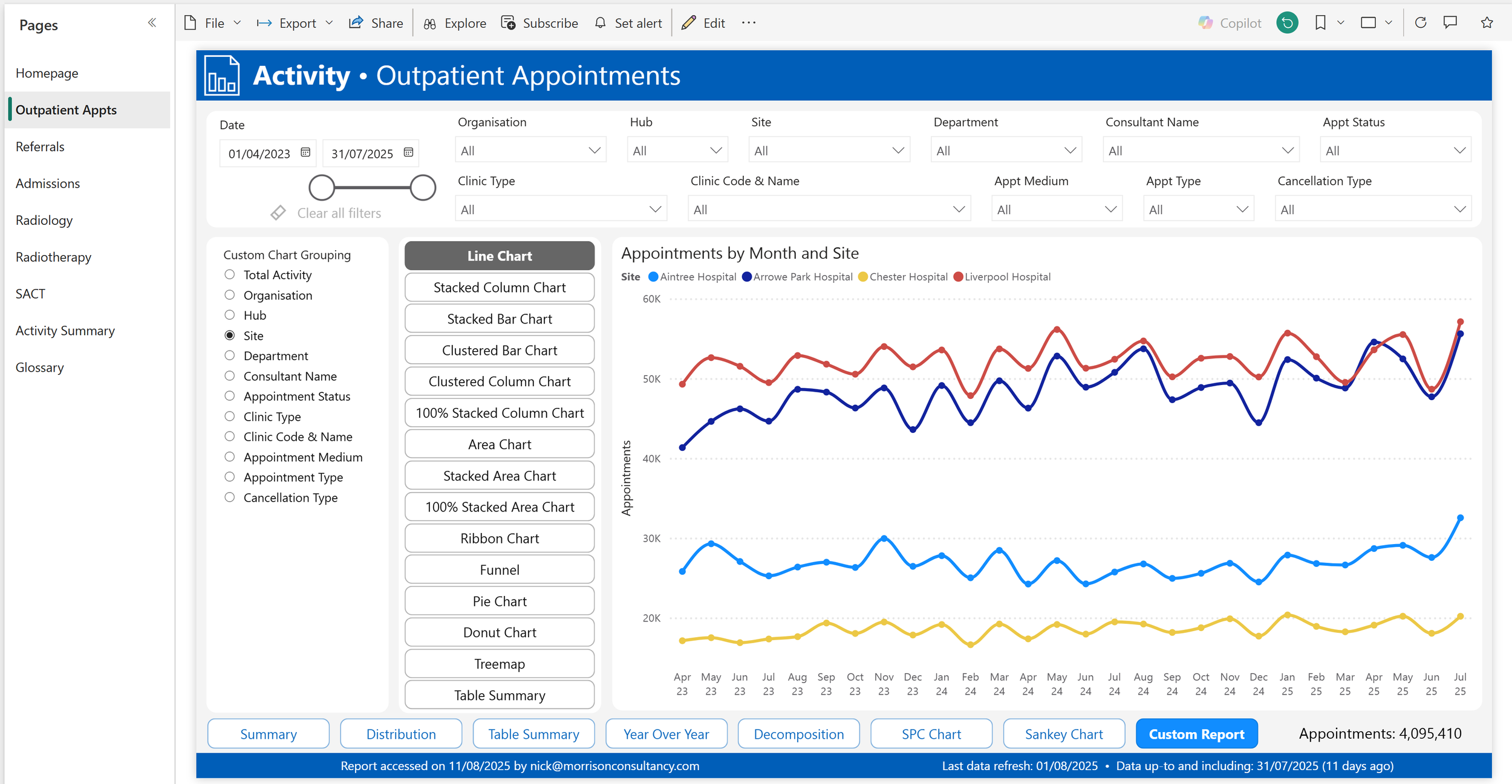
Task: Select the Total Activity radio button
Action: (x=230, y=275)
